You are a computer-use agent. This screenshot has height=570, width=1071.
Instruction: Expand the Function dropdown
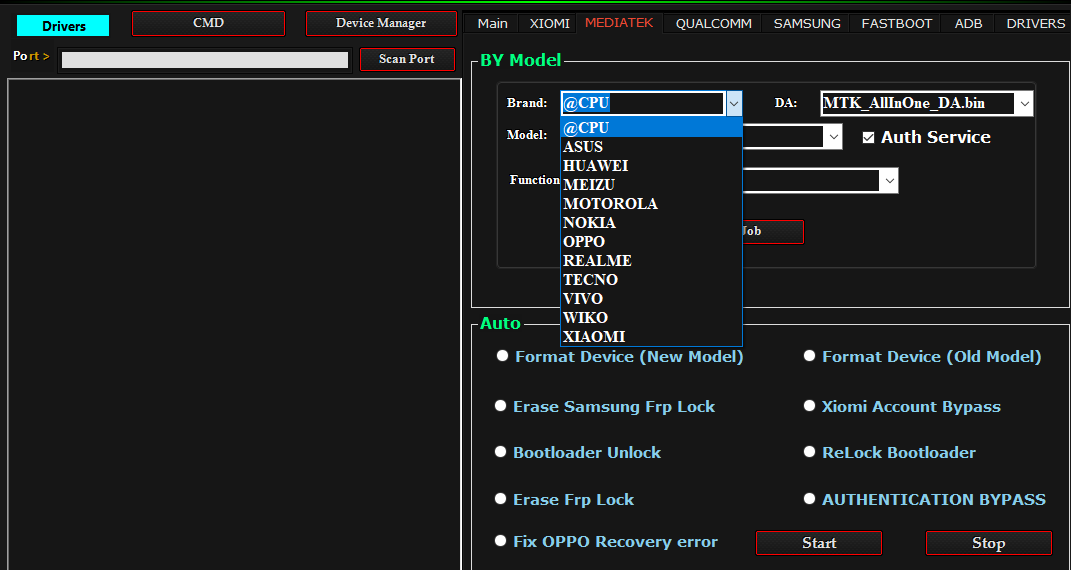(x=888, y=180)
